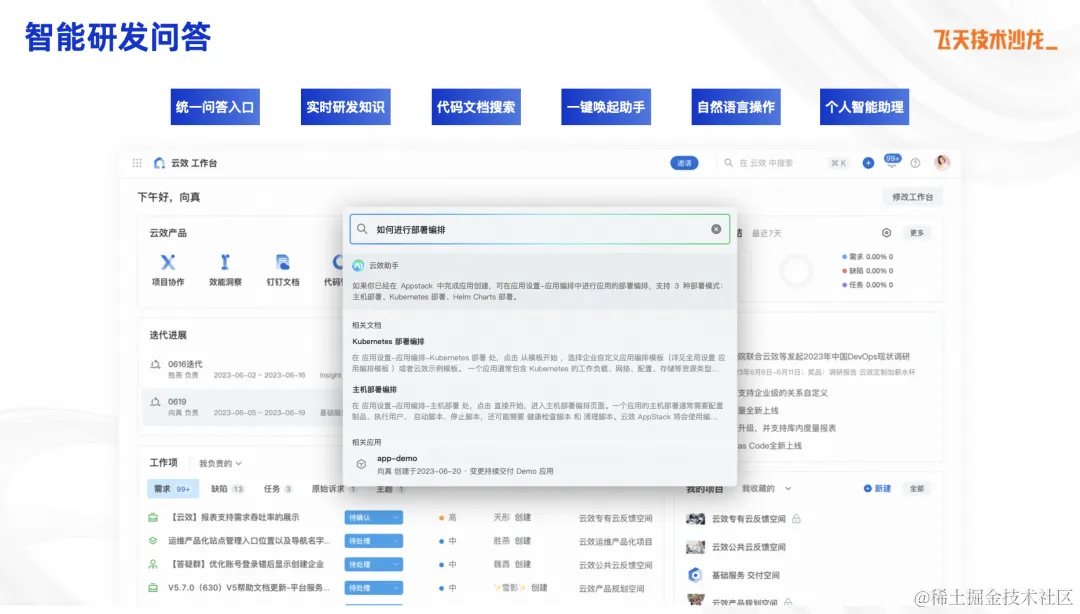Click the blue plus create icon
Image resolution: width=1080 pixels, height=614 pixels.
(868, 163)
